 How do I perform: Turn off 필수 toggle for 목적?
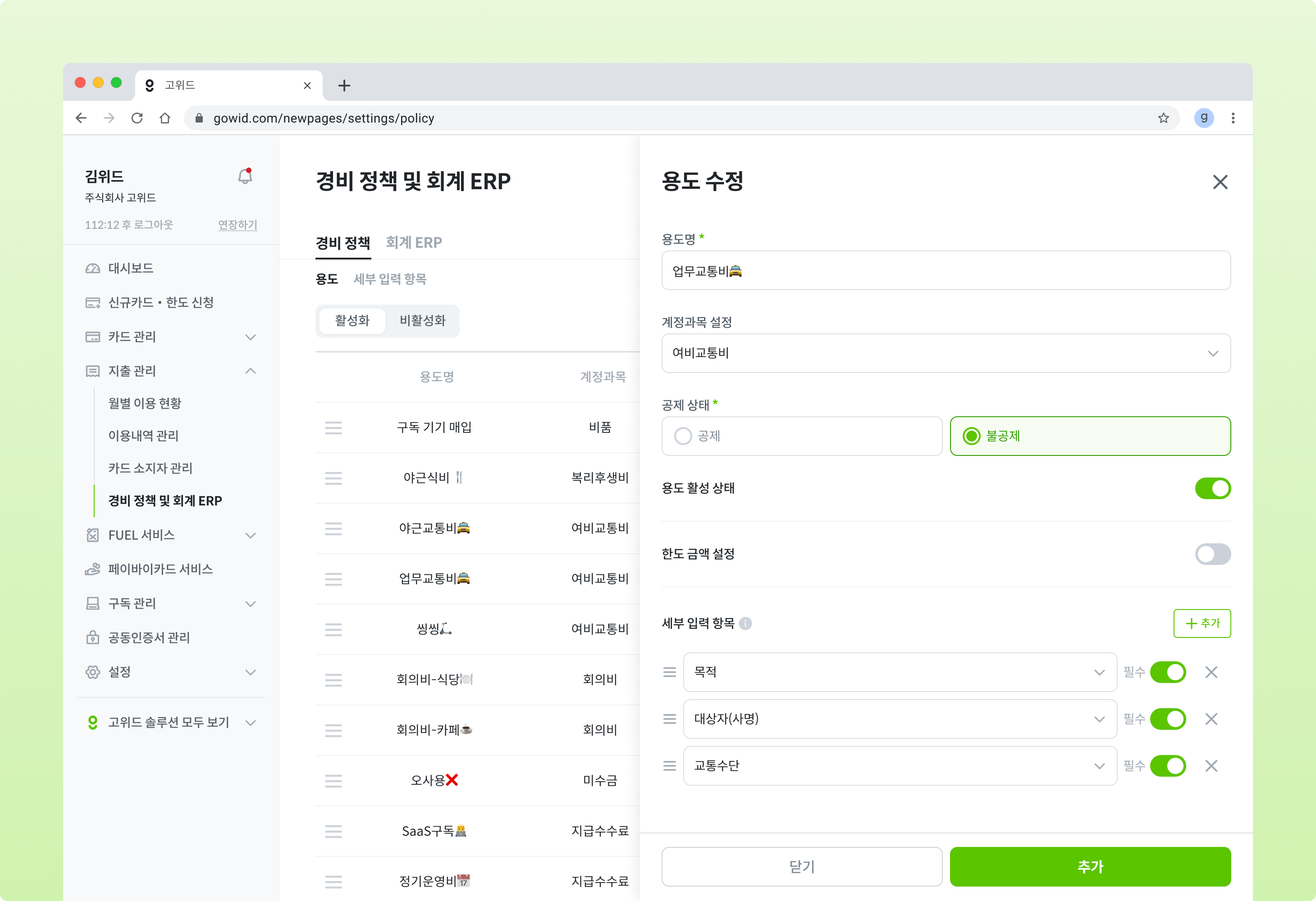tap(1168, 672)
